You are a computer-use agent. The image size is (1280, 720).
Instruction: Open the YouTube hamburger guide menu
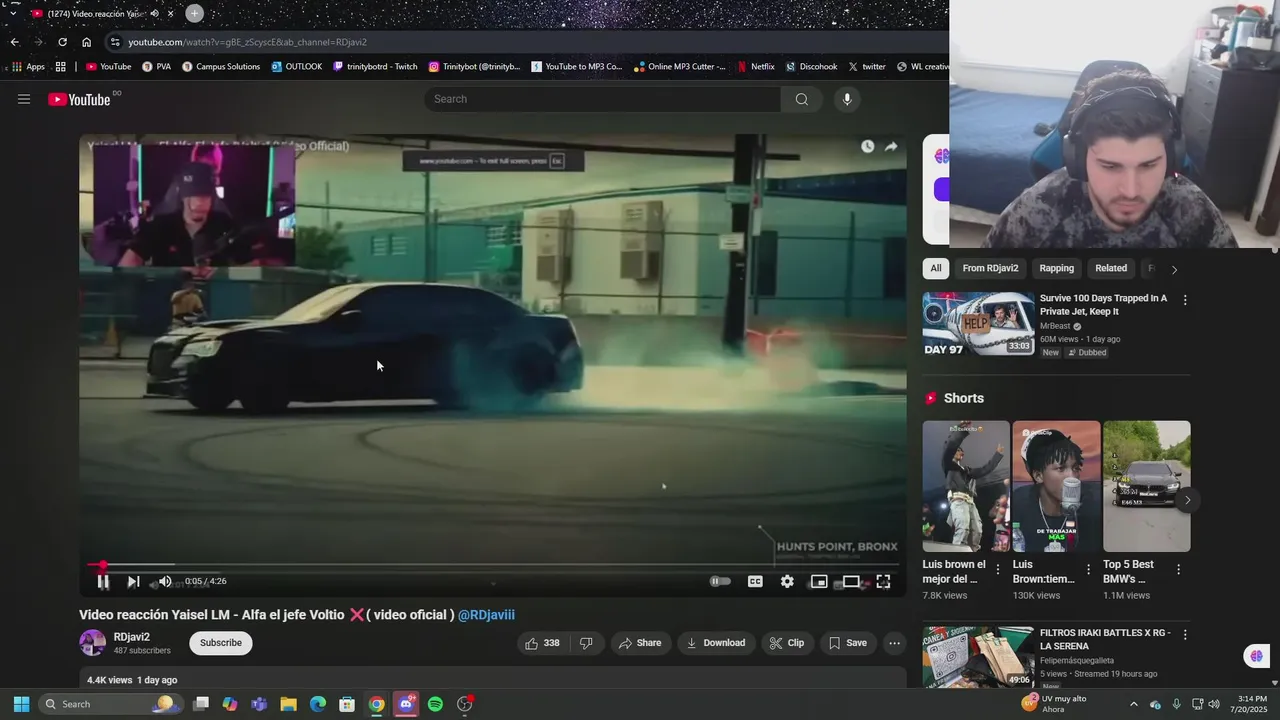point(24,99)
